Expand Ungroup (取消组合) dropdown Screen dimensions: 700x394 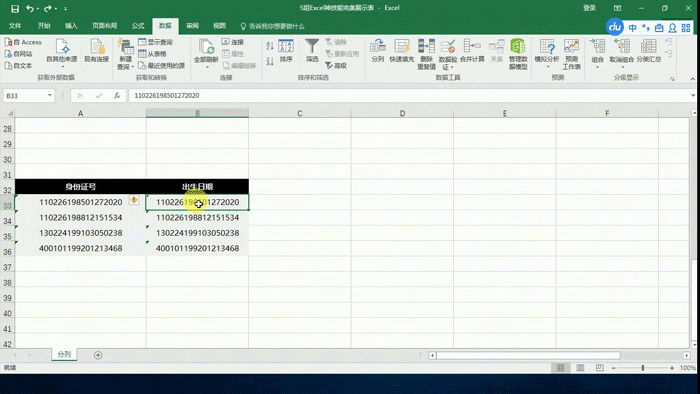622,66
